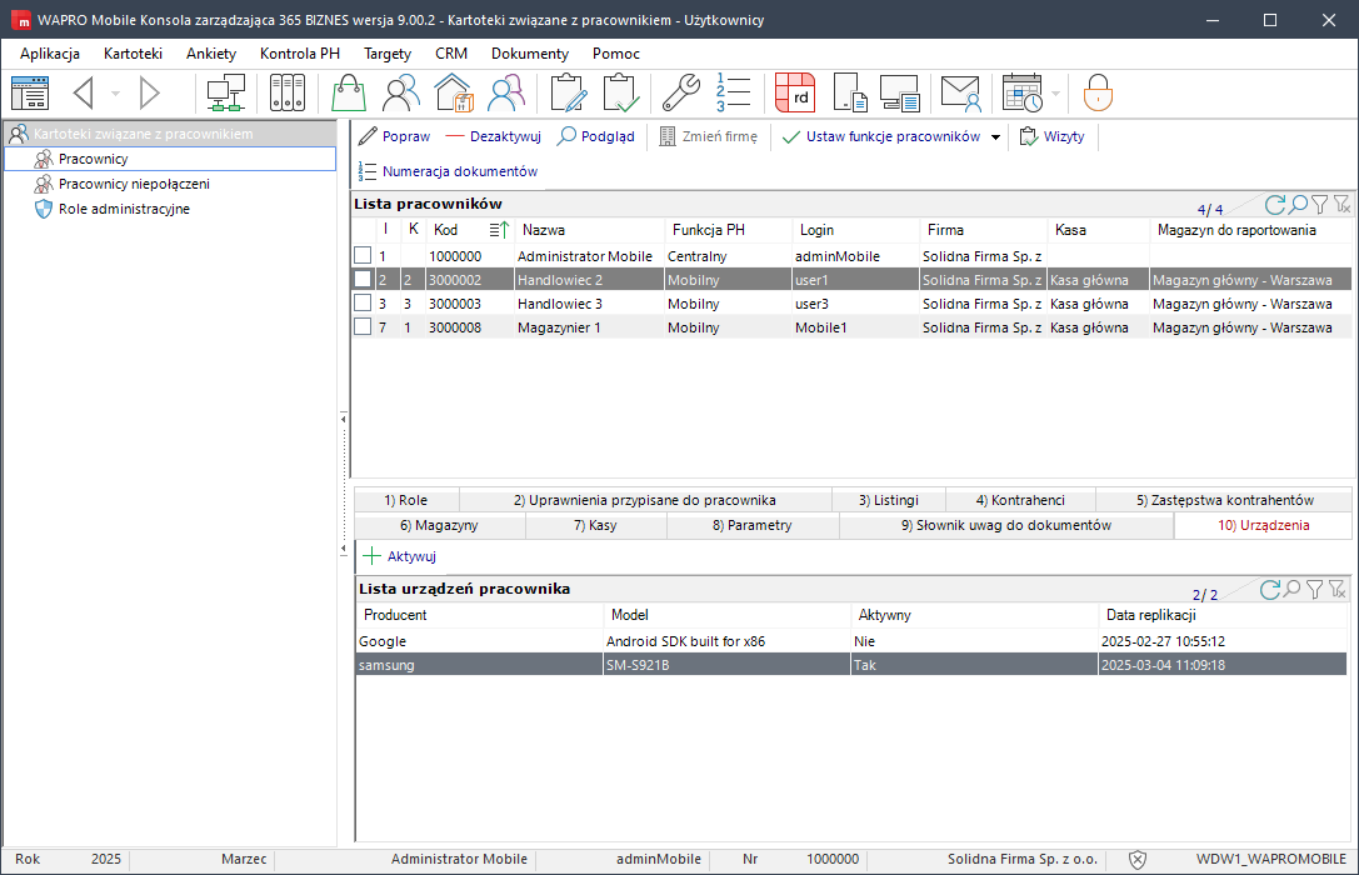Switch to the 4) Kontrahenci tab
This screenshot has height=875, width=1359.
1021,500
